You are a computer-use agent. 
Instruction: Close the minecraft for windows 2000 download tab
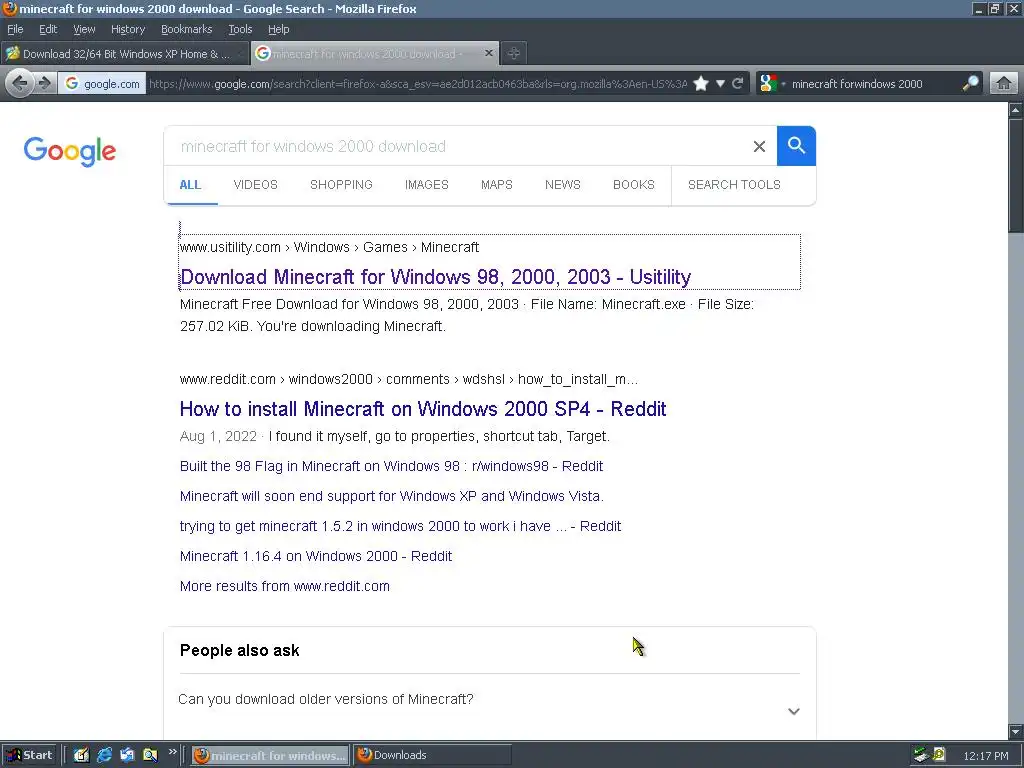[x=488, y=54]
